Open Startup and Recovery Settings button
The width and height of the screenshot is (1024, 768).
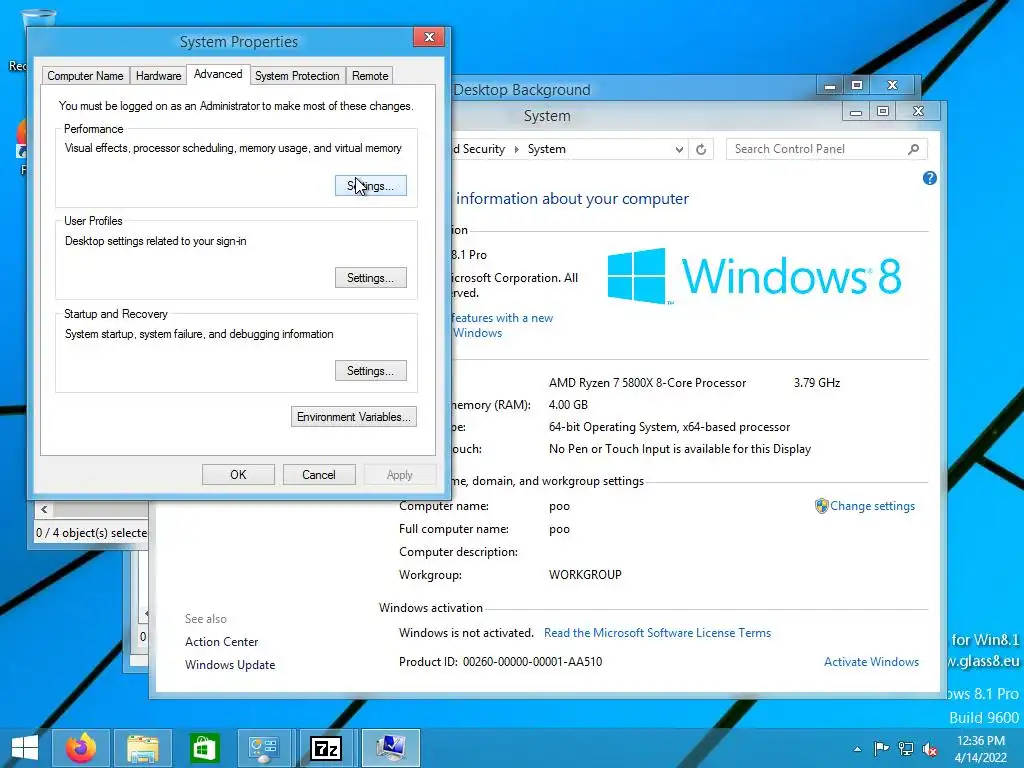coord(370,370)
